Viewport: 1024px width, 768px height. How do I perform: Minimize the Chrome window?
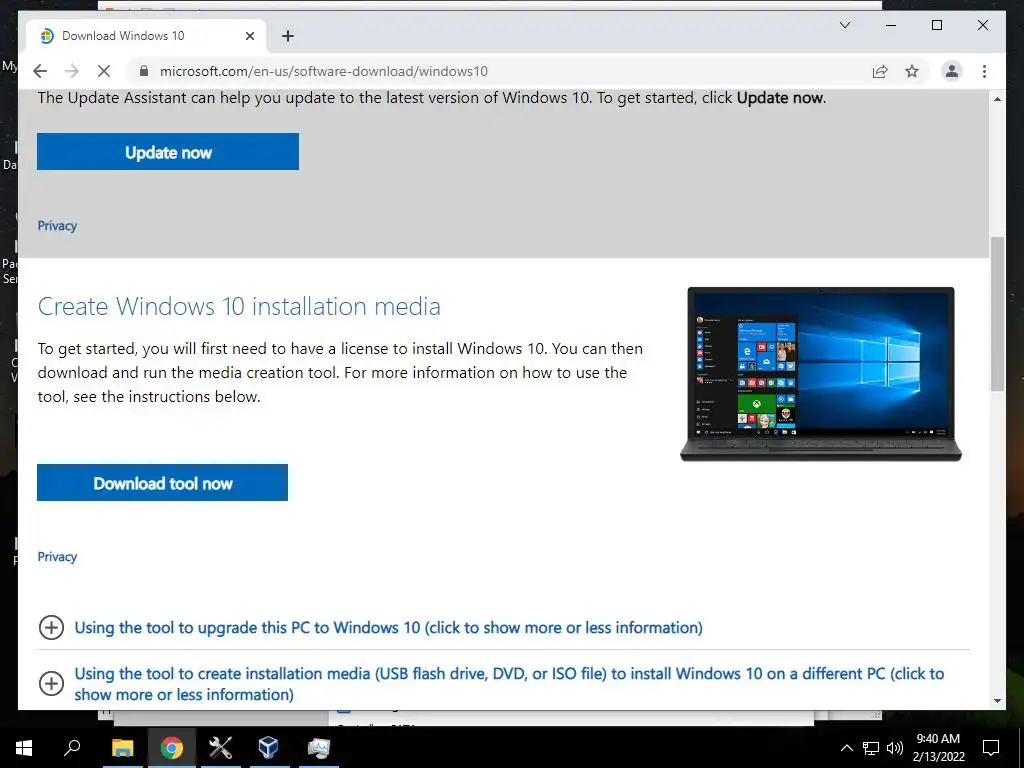(x=891, y=25)
